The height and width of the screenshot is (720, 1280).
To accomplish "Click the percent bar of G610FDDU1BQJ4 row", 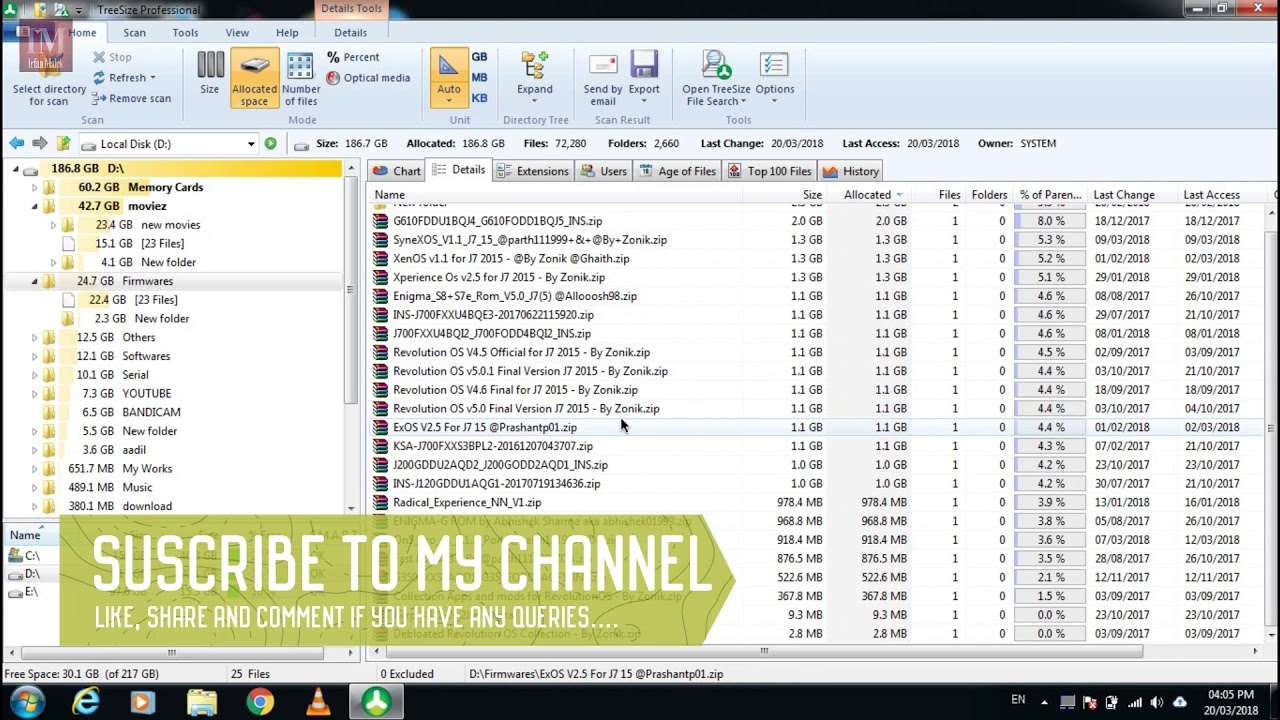I will tap(1050, 221).
